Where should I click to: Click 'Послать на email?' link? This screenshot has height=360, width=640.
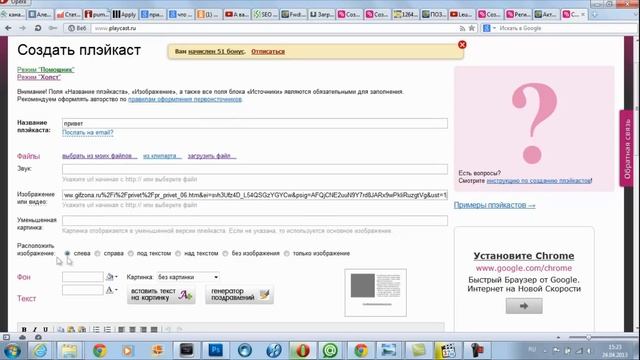tap(88, 133)
